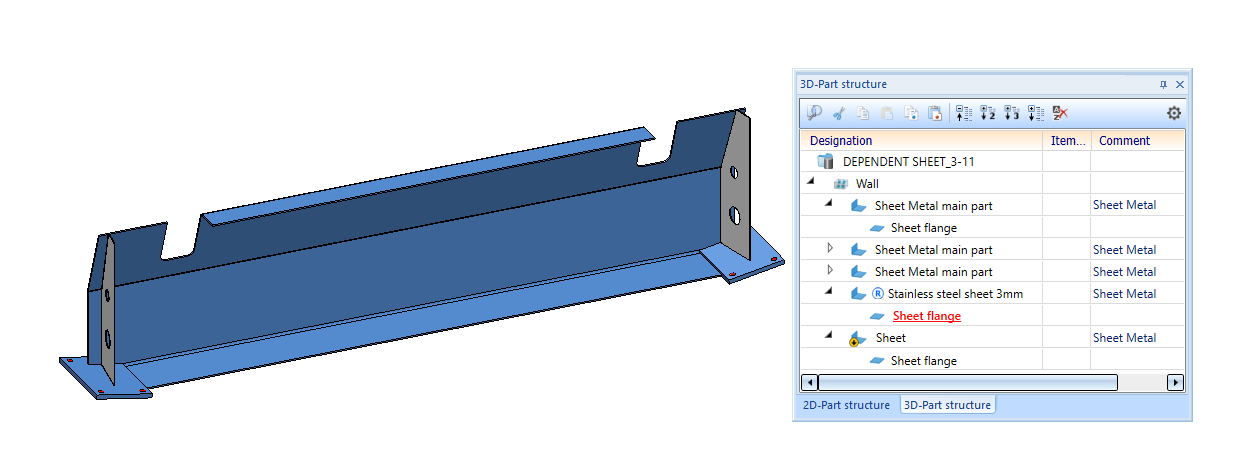Click the Paste with green plus icon

pyautogui.click(x=911, y=113)
